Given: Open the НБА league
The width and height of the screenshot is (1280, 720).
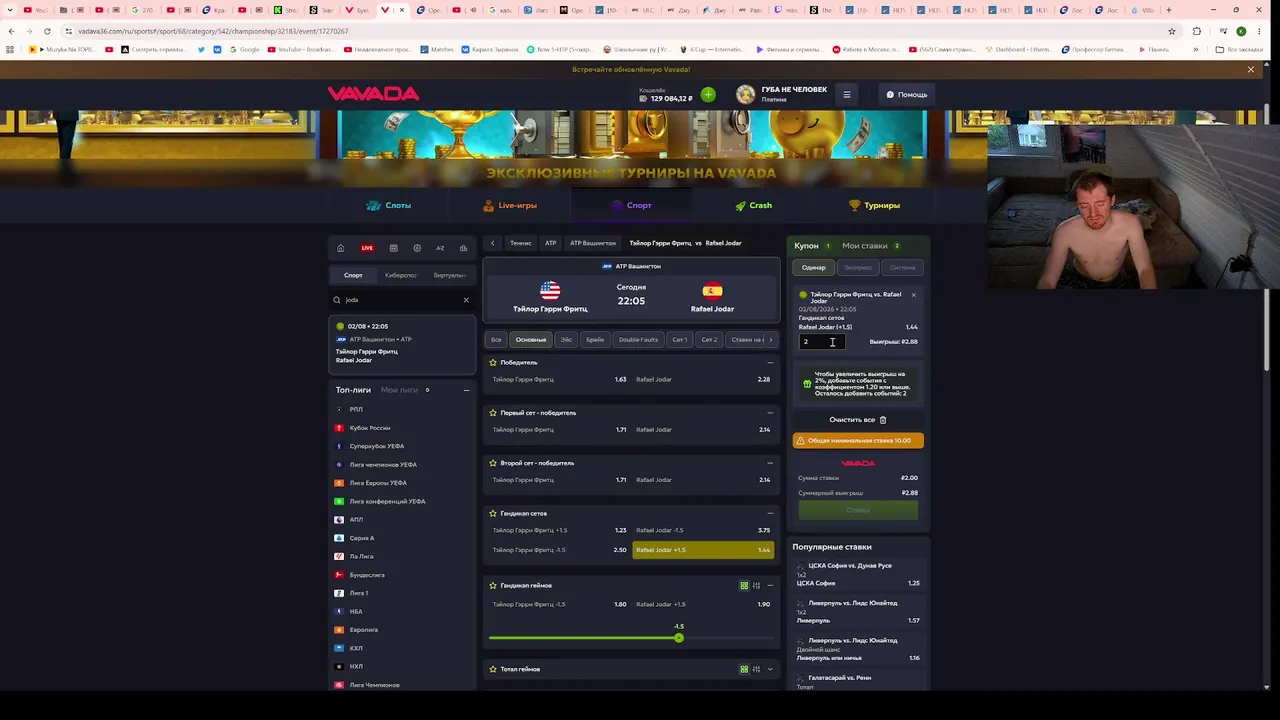Looking at the screenshot, I should (356, 612).
